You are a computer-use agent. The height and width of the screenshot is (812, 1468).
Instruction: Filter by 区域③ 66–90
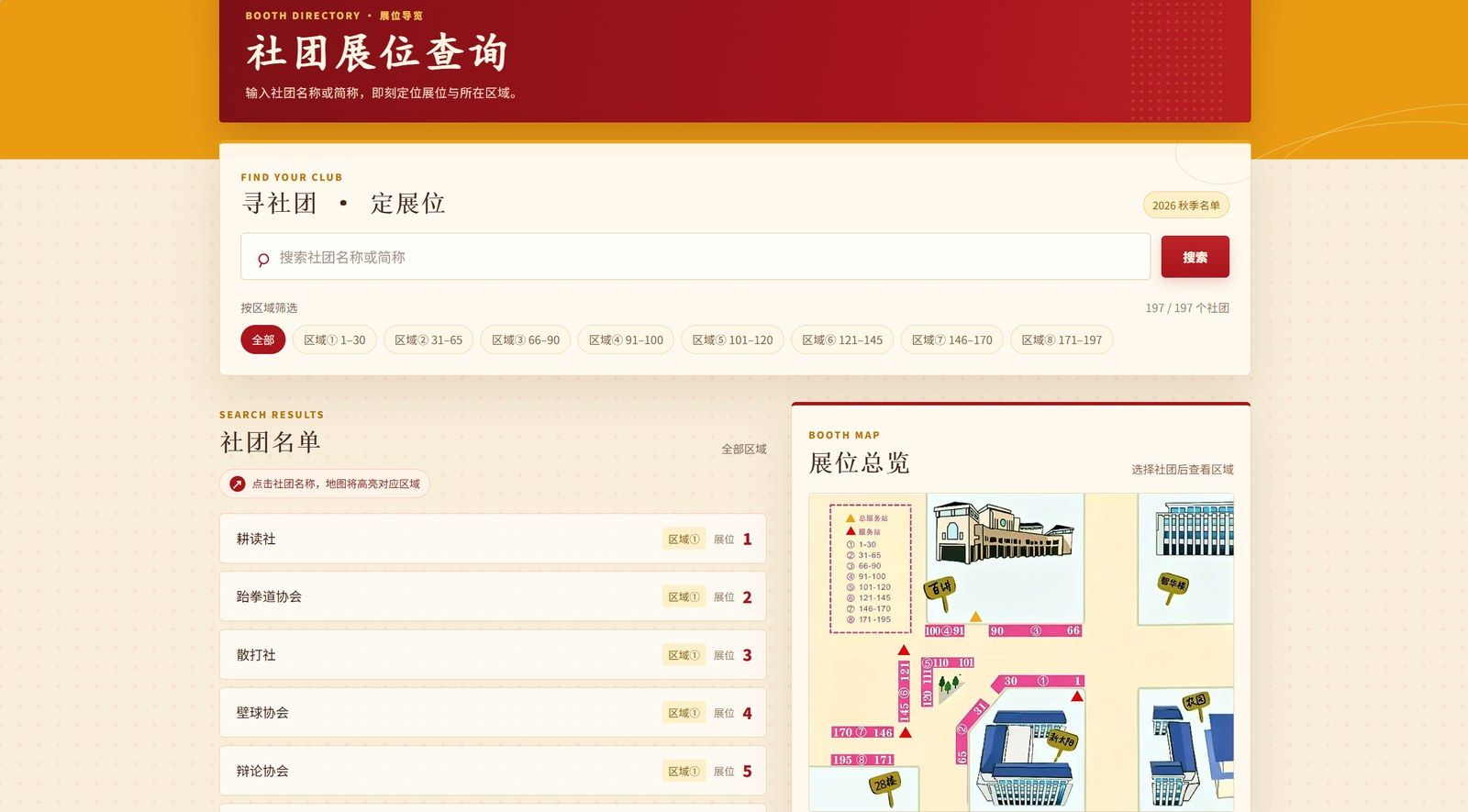pyautogui.click(x=526, y=339)
